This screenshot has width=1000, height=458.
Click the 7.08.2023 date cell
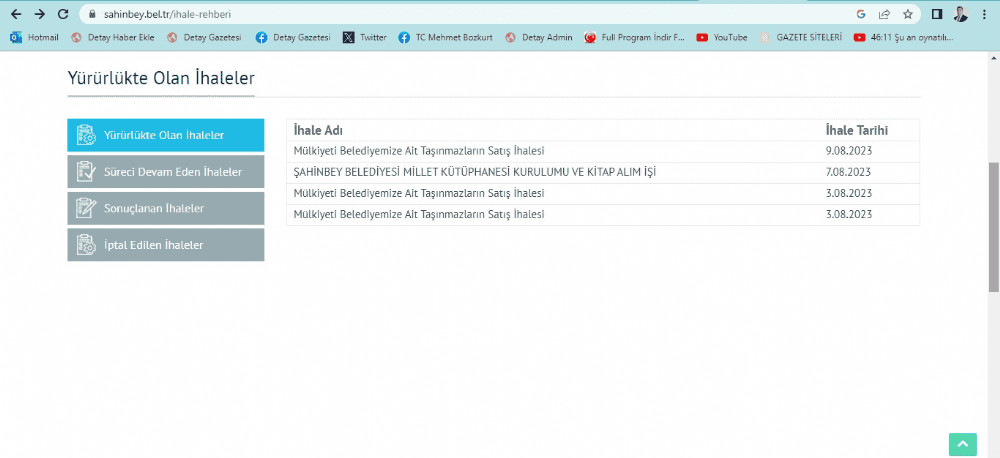tap(848, 172)
